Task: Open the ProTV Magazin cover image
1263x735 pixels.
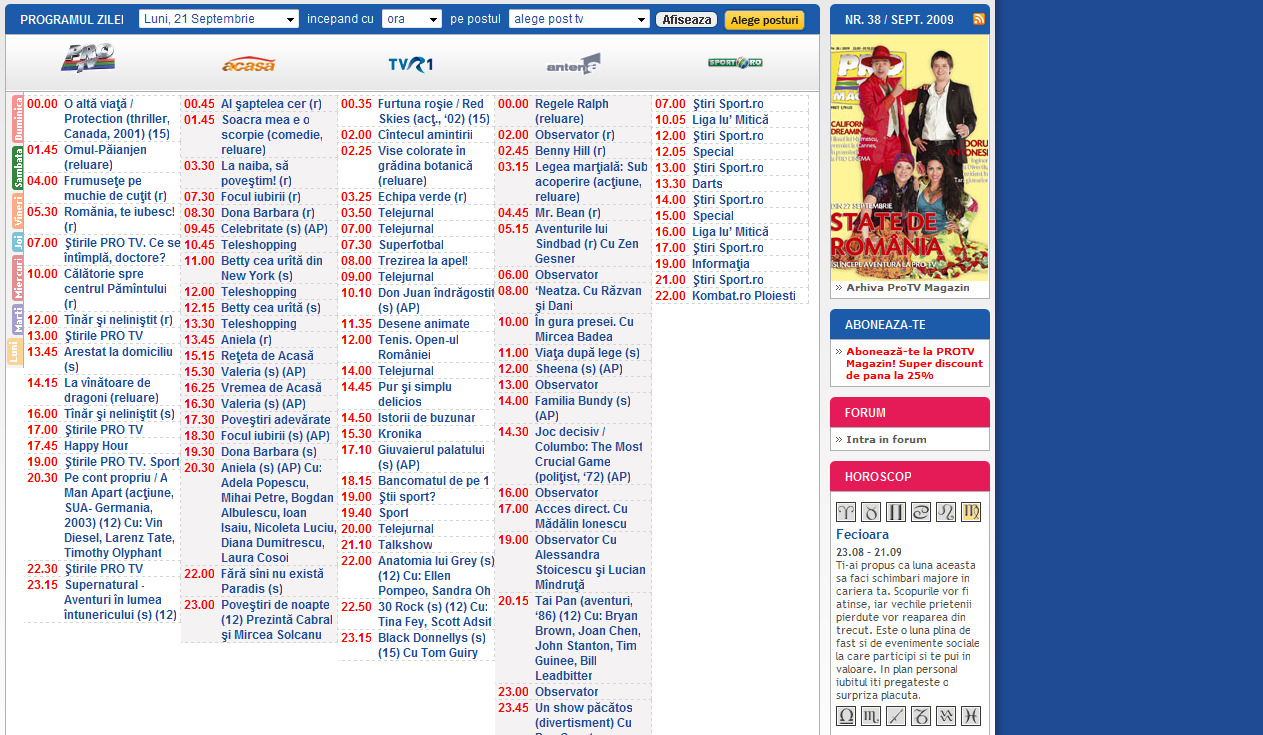Action: 909,157
